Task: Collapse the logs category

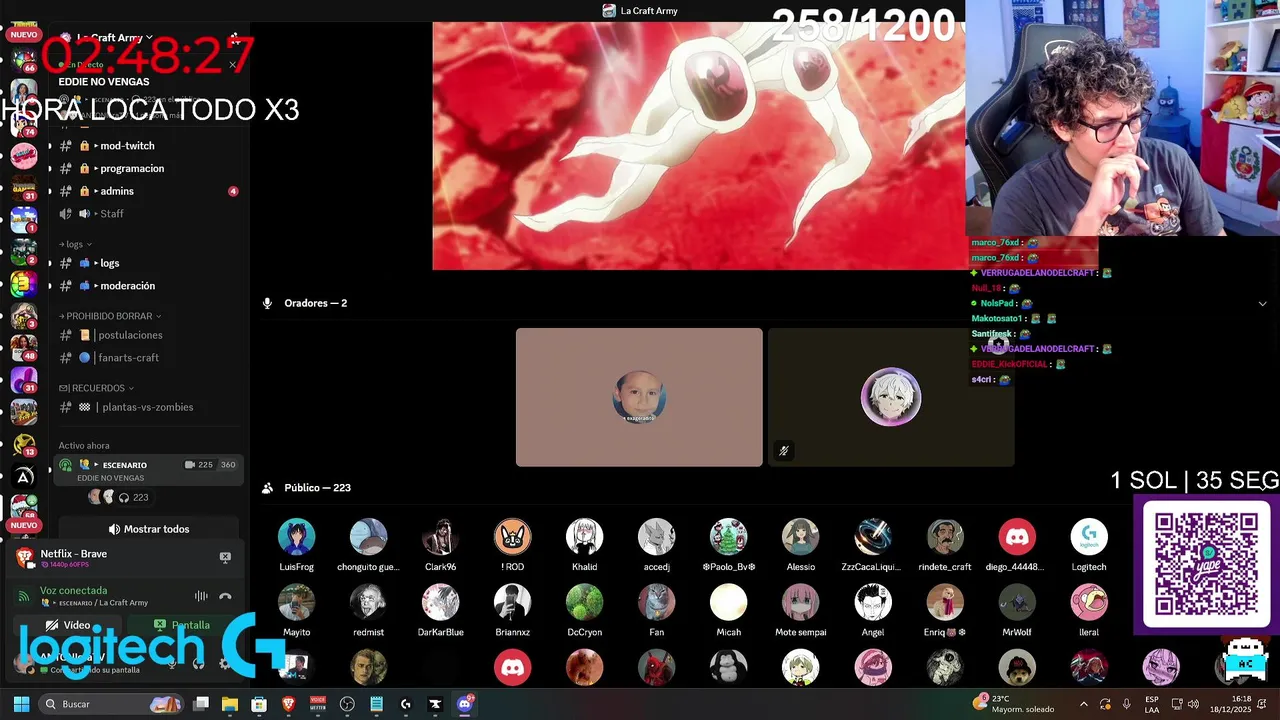Action: 76,244
